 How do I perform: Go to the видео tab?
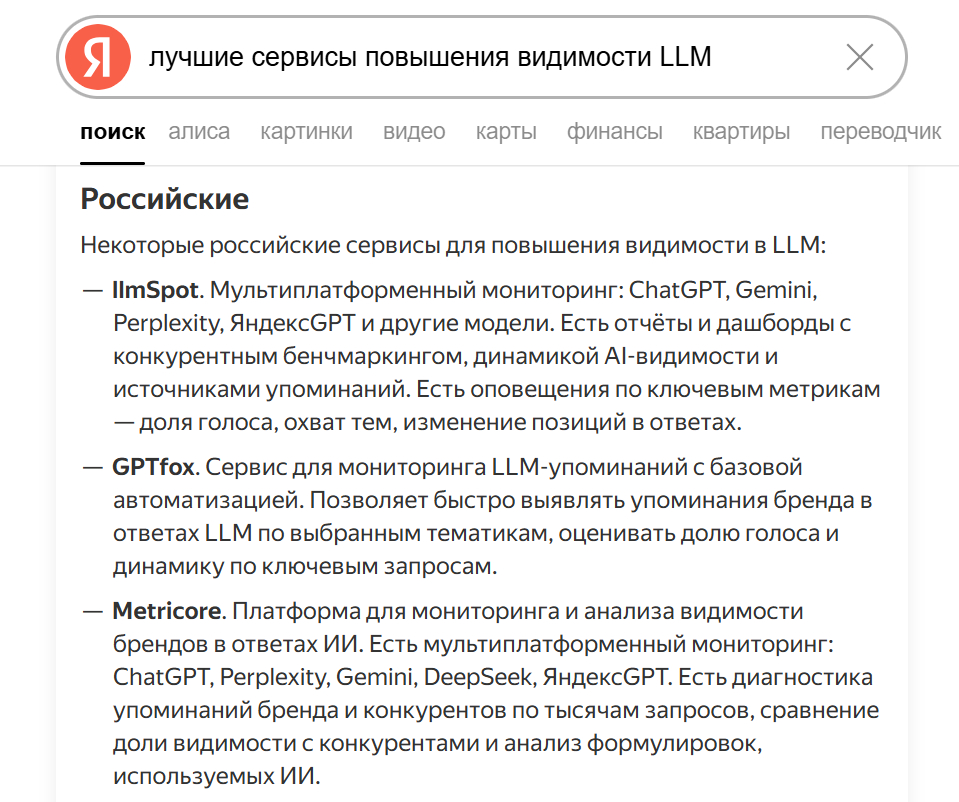click(x=414, y=132)
